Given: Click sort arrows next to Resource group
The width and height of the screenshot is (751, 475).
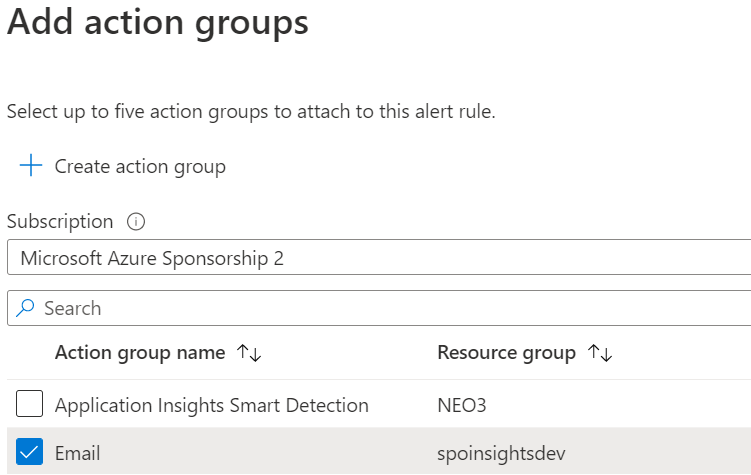Looking at the screenshot, I should pyautogui.click(x=600, y=353).
